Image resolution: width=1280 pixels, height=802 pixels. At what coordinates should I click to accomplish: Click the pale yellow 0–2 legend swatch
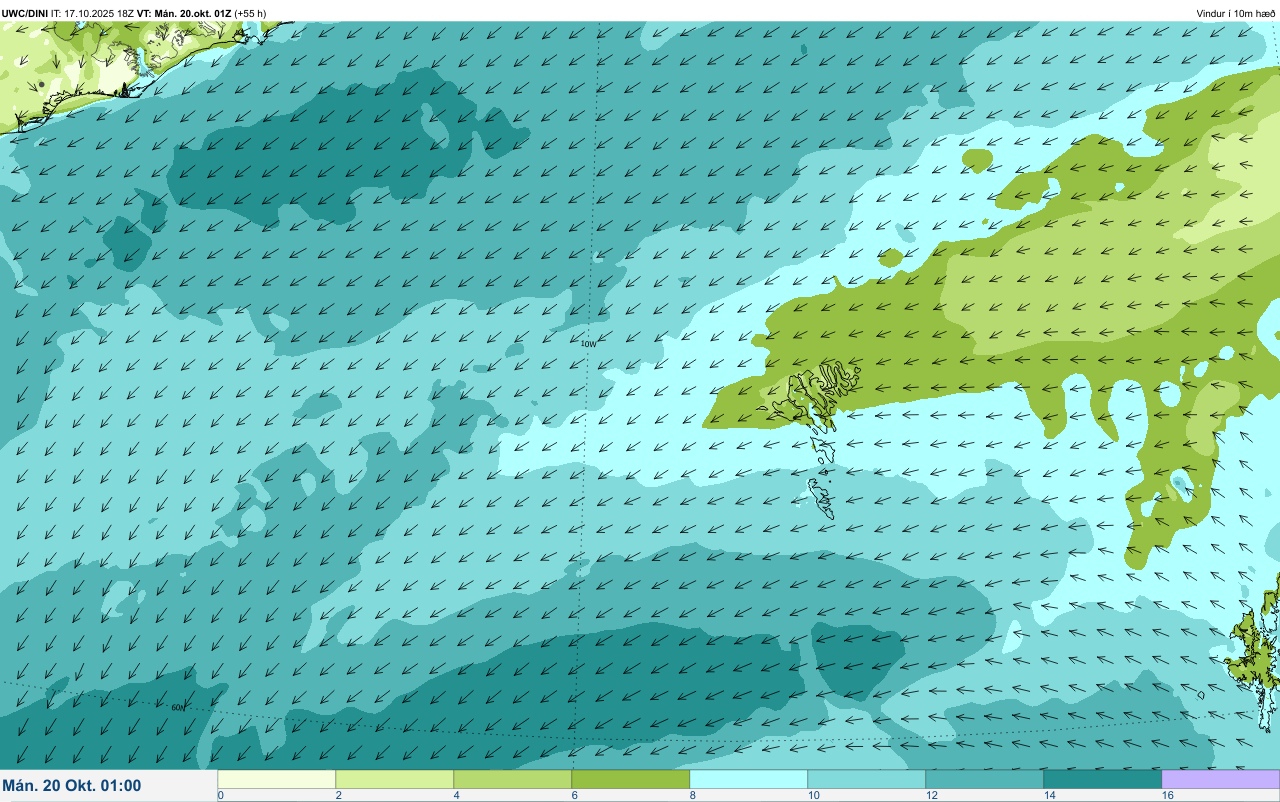[x=276, y=779]
